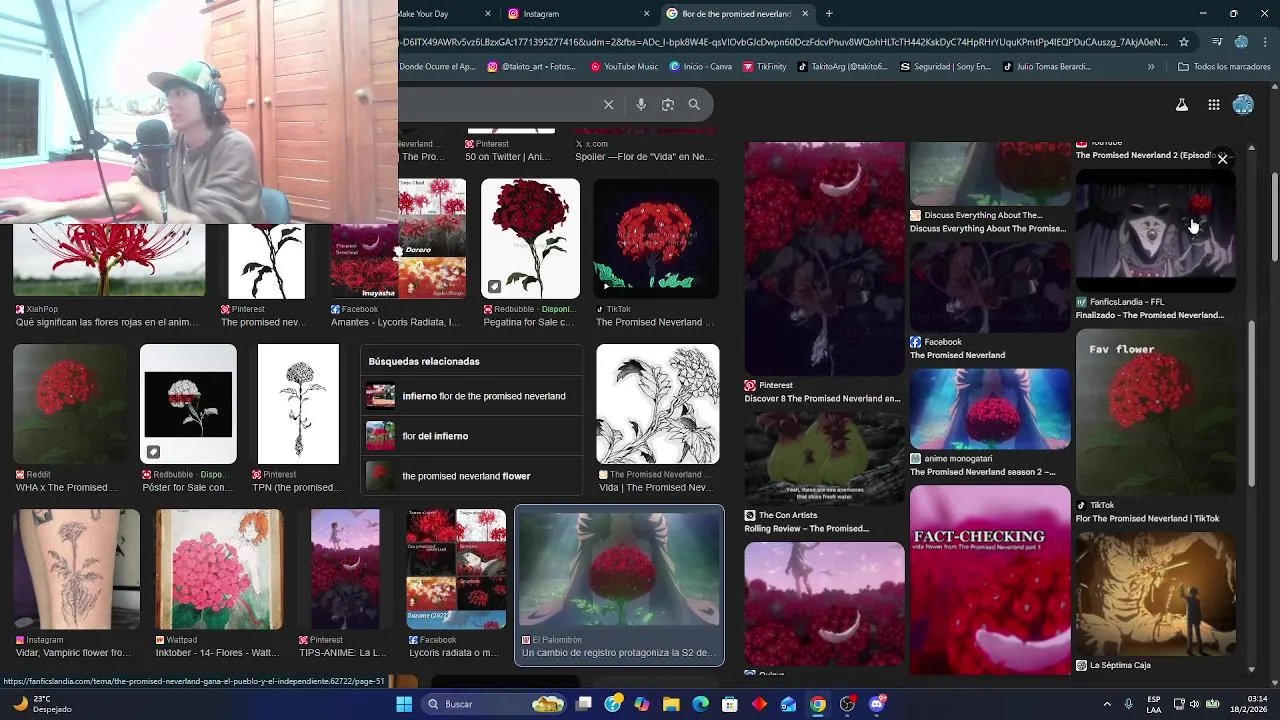Screen dimensions: 1280x720
Task: Open the Seguridad | Sony bookmark
Action: [x=945, y=67]
